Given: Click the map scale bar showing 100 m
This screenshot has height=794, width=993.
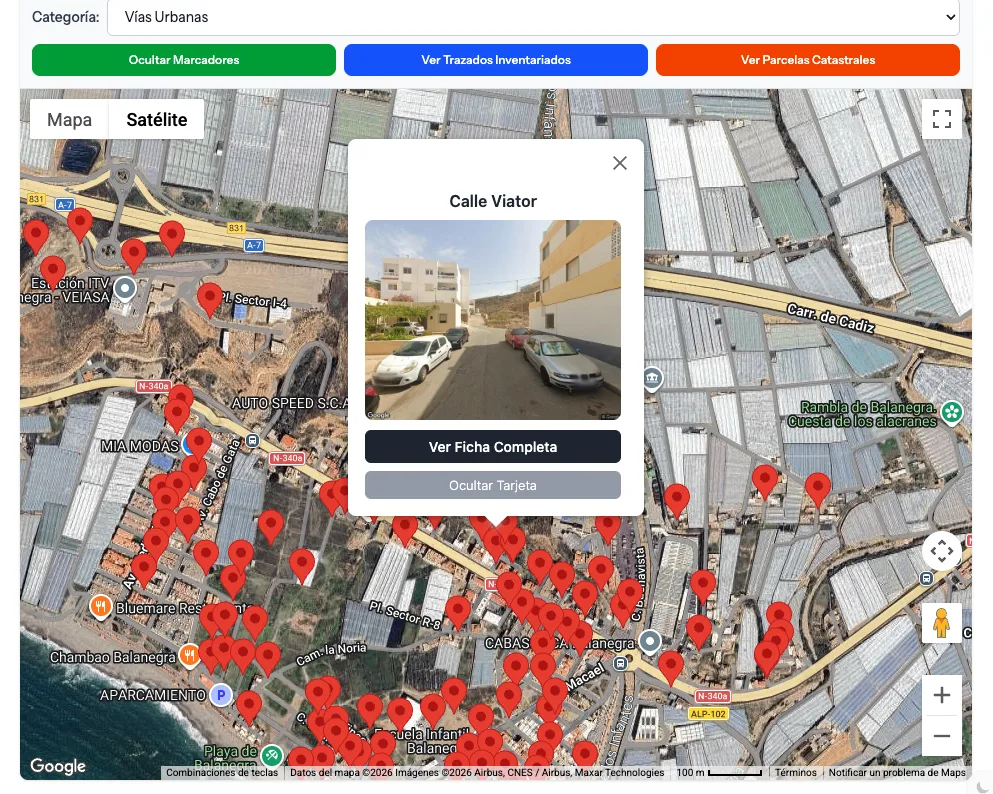Looking at the screenshot, I should click(718, 772).
